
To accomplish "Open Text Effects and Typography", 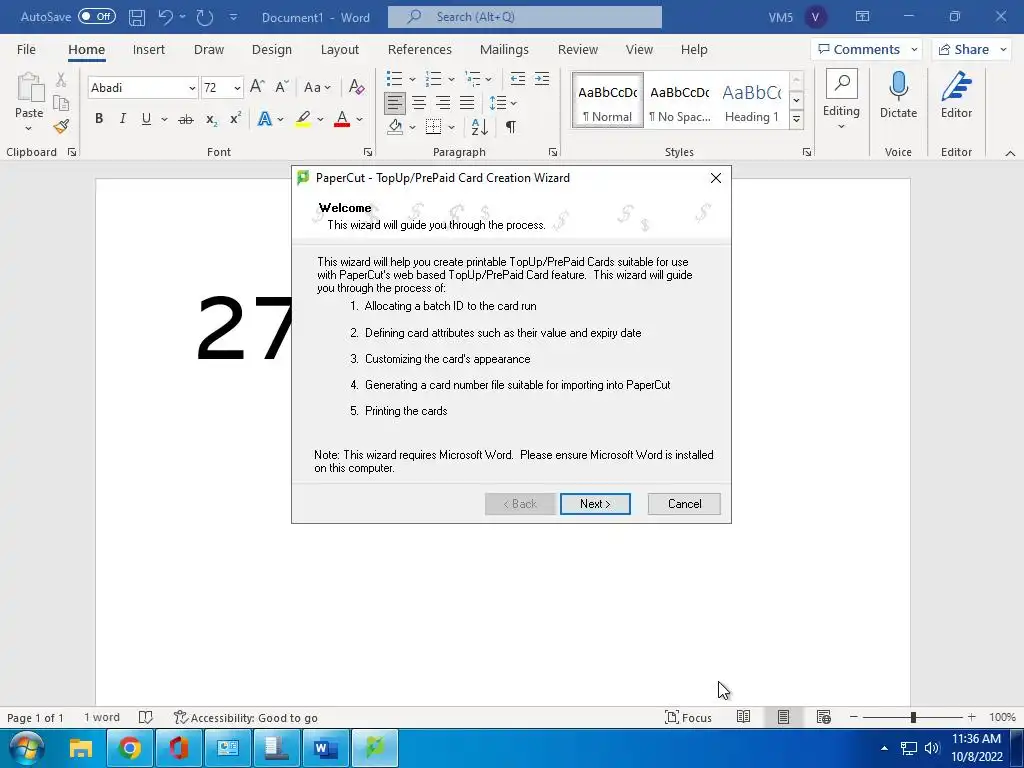I will coord(264,119).
